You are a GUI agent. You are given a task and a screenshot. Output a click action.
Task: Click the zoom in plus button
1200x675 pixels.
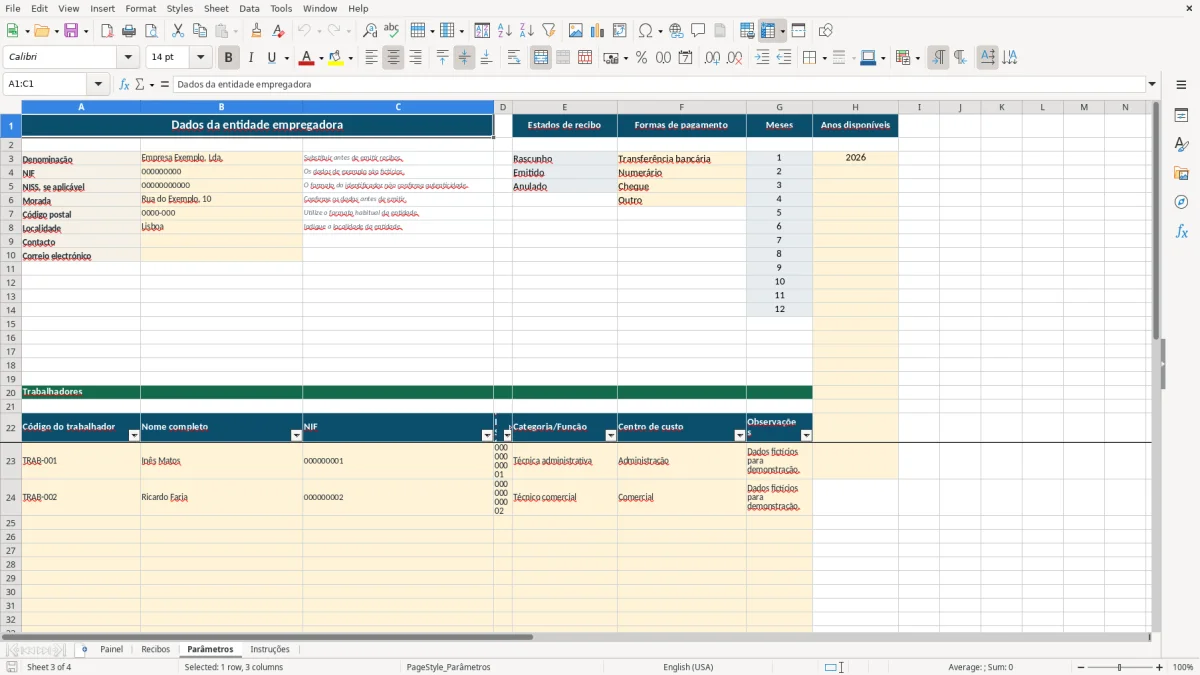[x=1160, y=667]
